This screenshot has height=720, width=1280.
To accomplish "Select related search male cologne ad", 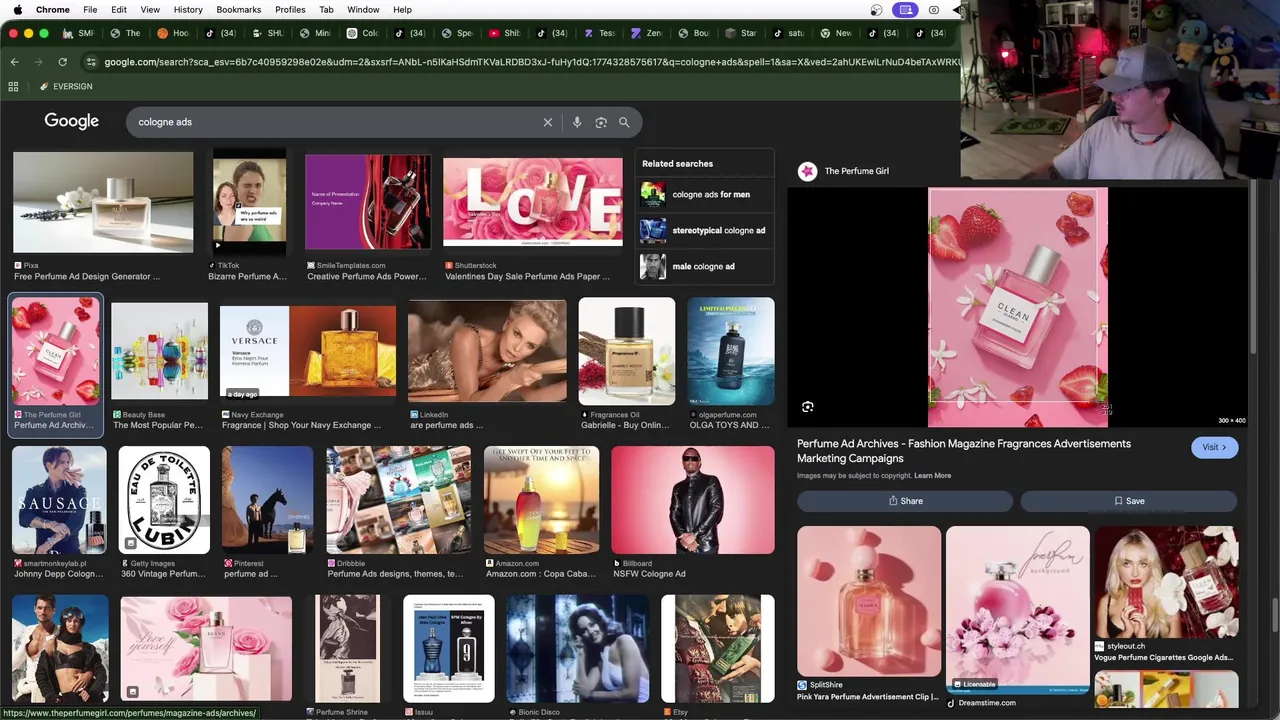I will [x=705, y=266].
